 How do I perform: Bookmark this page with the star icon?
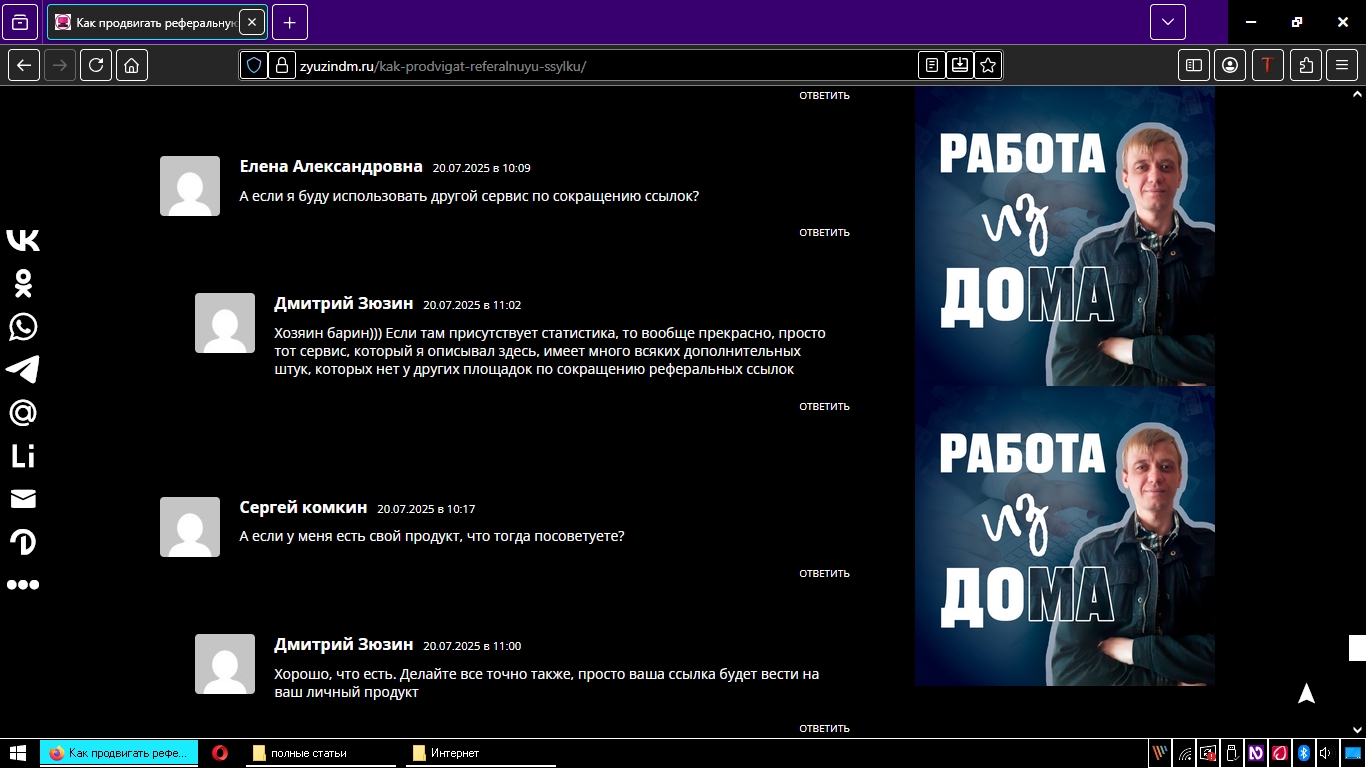pyautogui.click(x=988, y=65)
